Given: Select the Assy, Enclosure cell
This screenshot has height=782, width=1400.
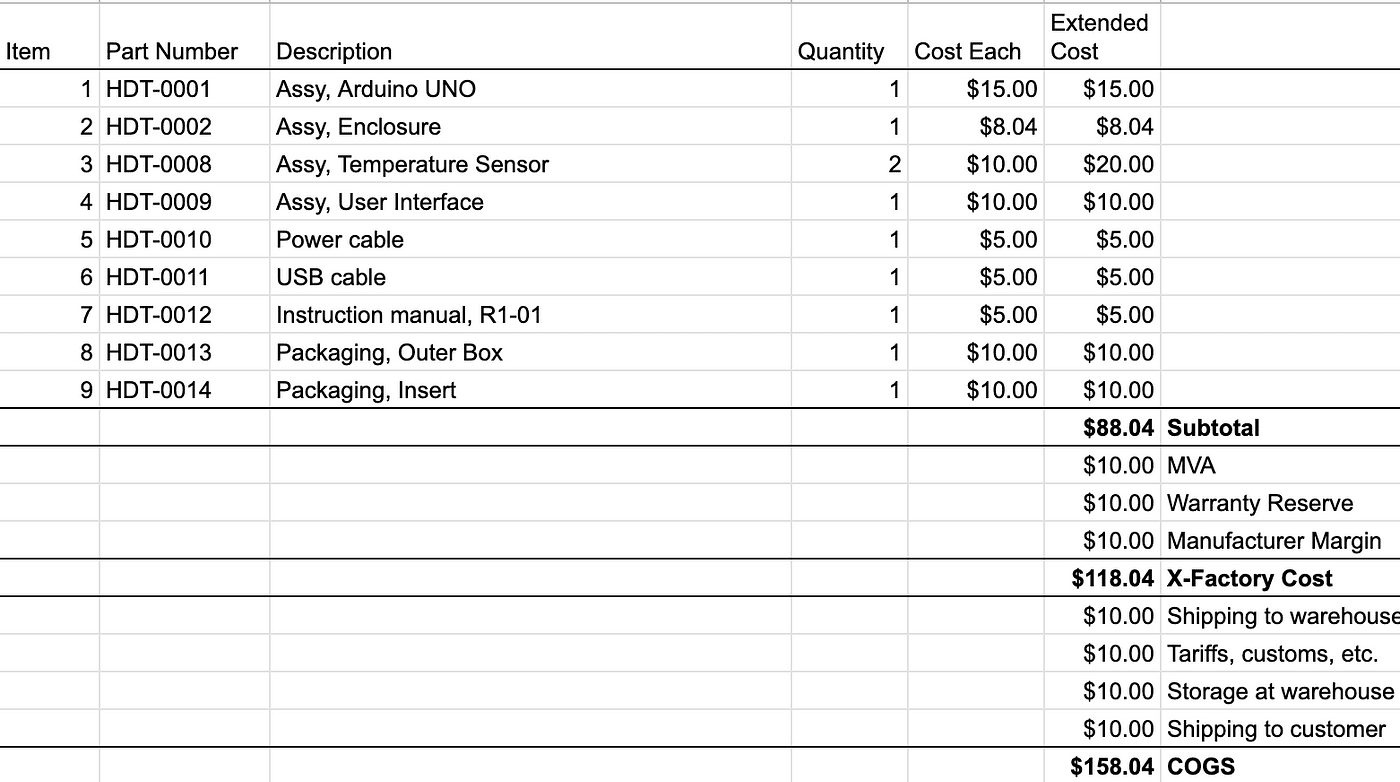Looking at the screenshot, I should pyautogui.click(x=358, y=127).
